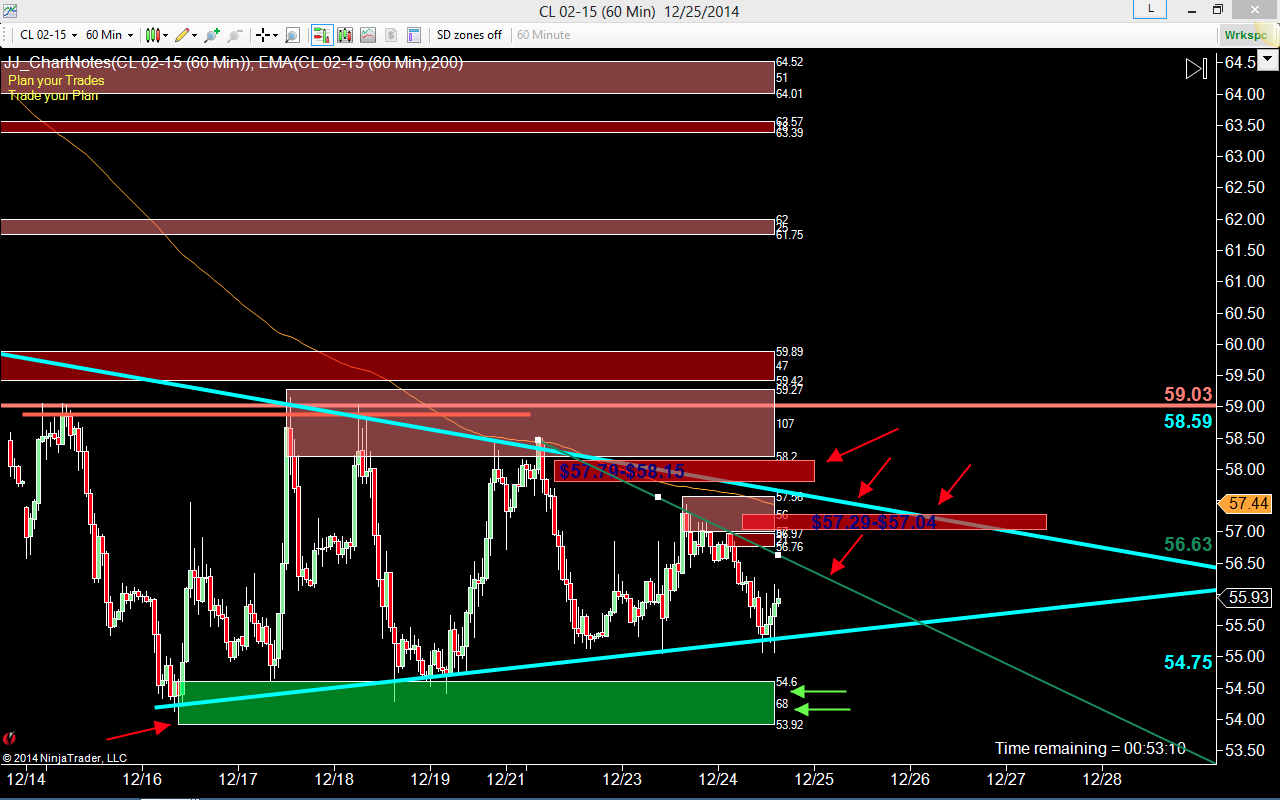The height and width of the screenshot is (800, 1280).
Task: Select the pencil drawing tools icon
Action: 182,35
